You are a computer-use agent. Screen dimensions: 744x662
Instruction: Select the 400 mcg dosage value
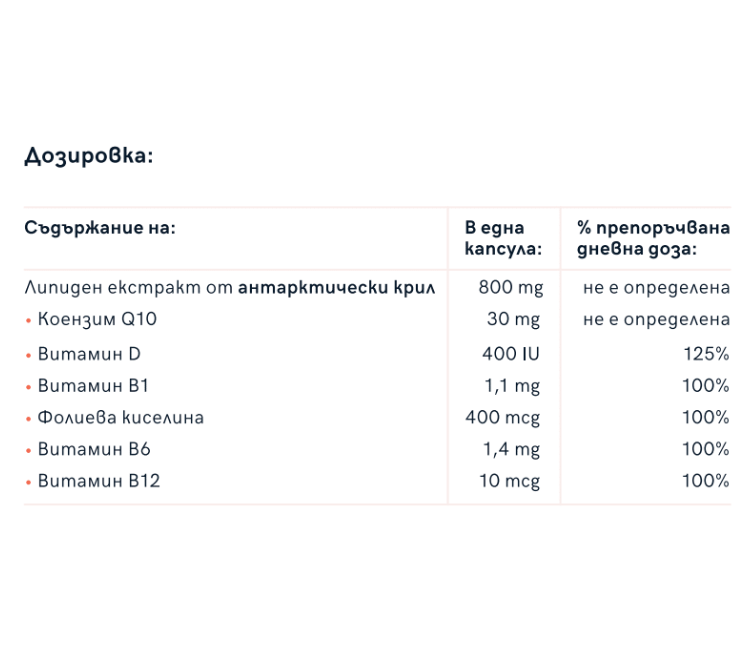(502, 418)
